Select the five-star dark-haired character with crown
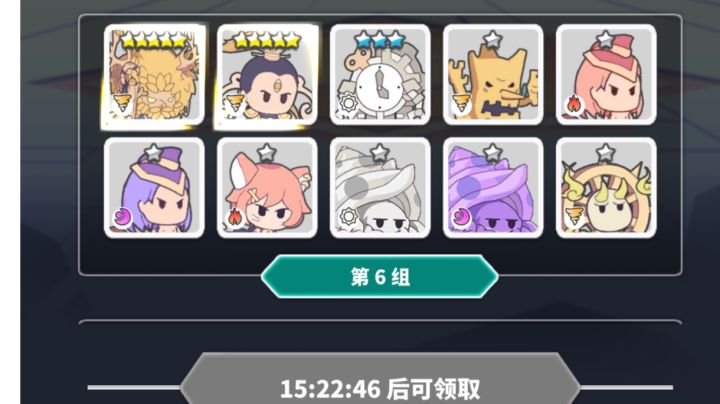Image resolution: width=720 pixels, height=404 pixels. [x=267, y=75]
